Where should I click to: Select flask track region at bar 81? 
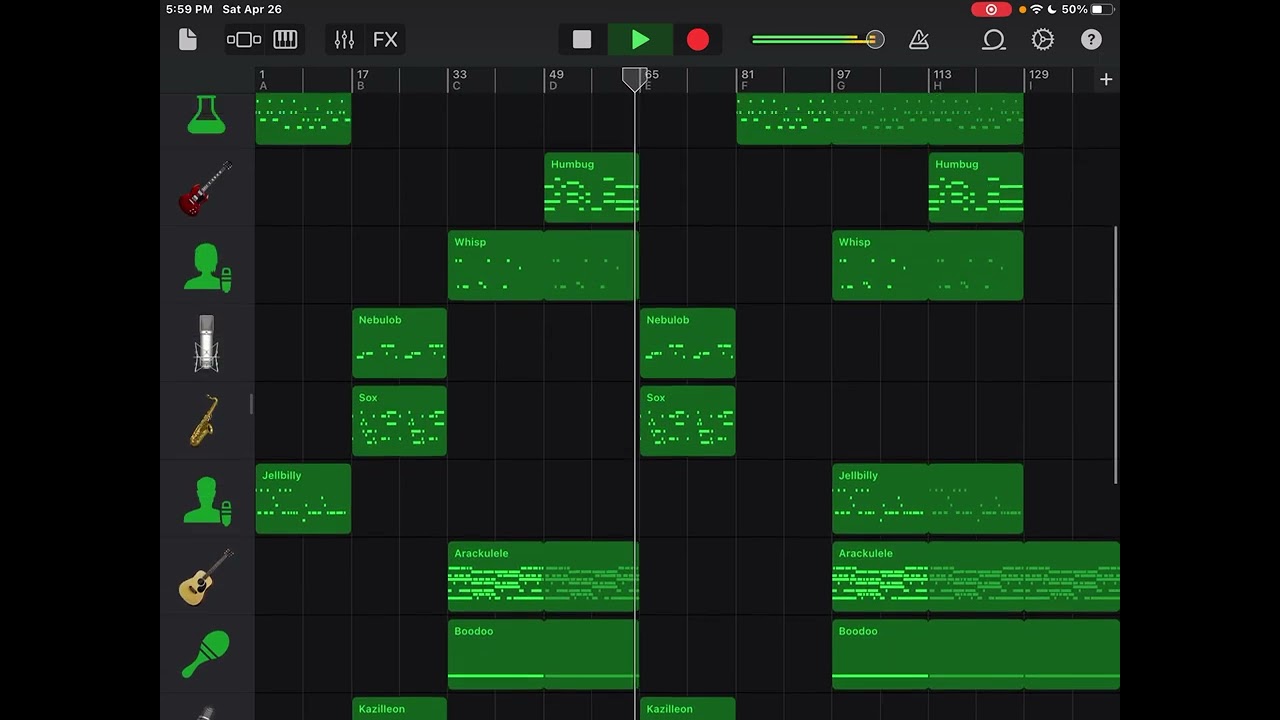click(880, 119)
